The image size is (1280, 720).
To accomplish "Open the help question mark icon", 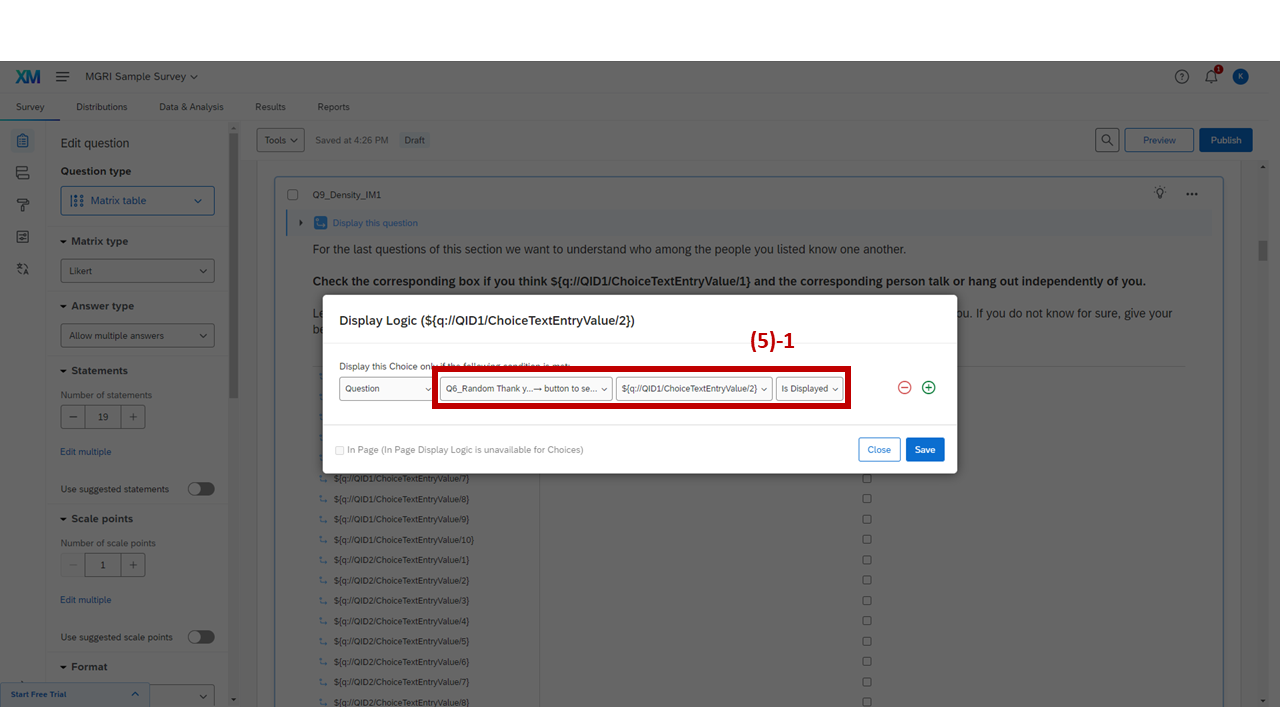I will tap(1182, 77).
